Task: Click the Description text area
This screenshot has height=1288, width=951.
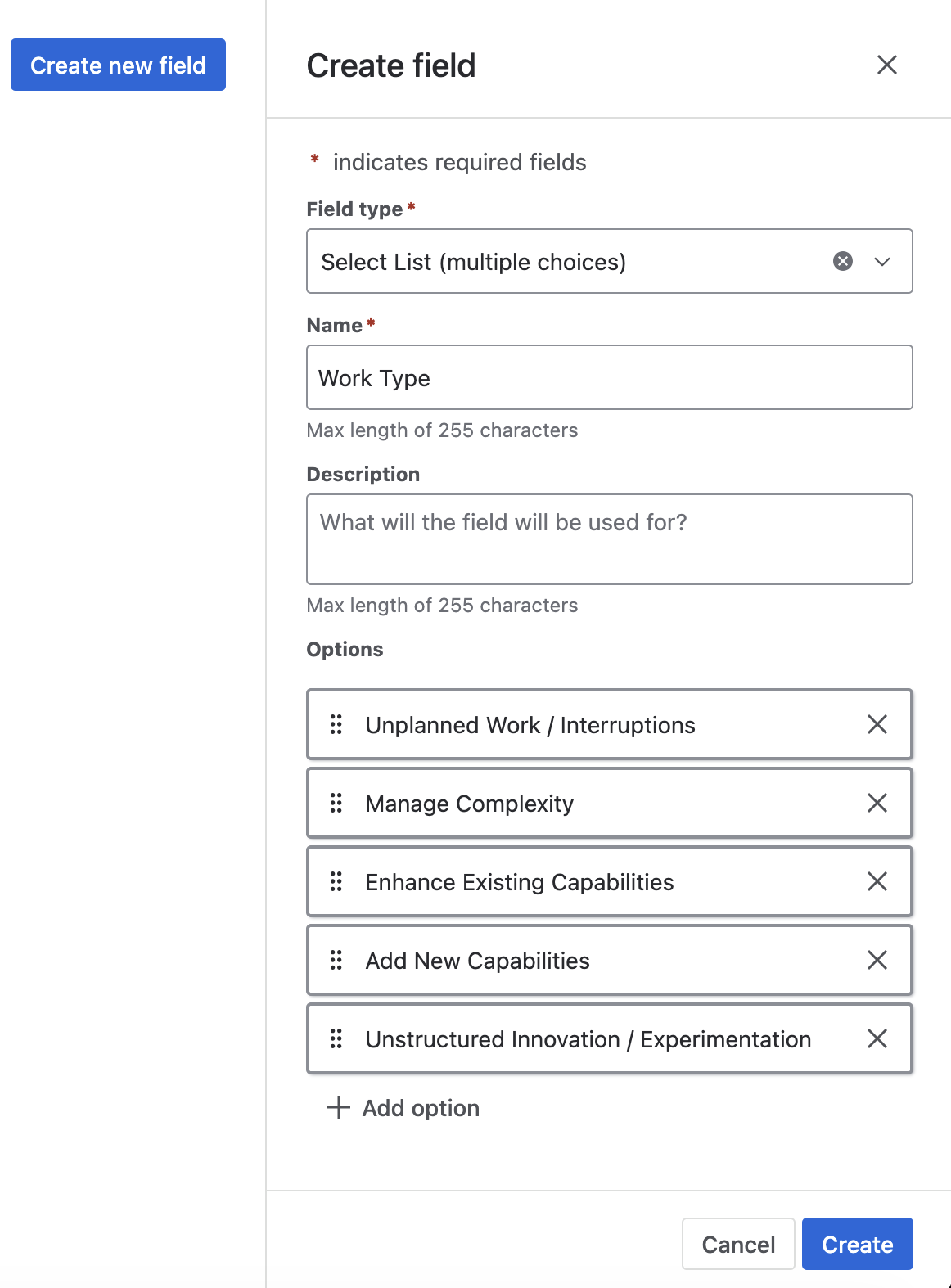Action: tap(609, 538)
